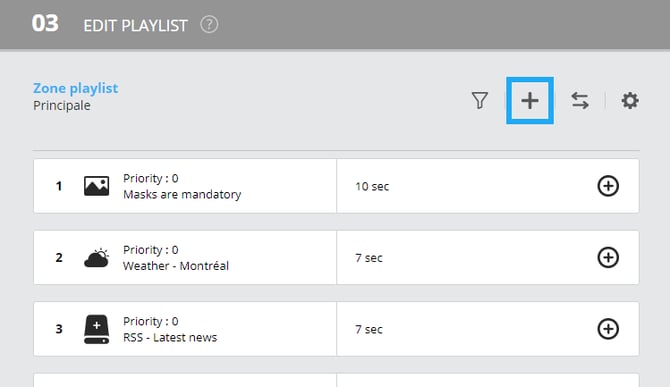This screenshot has height=387, width=670.
Task: Open the playlist filter funnel icon
Action: point(479,101)
